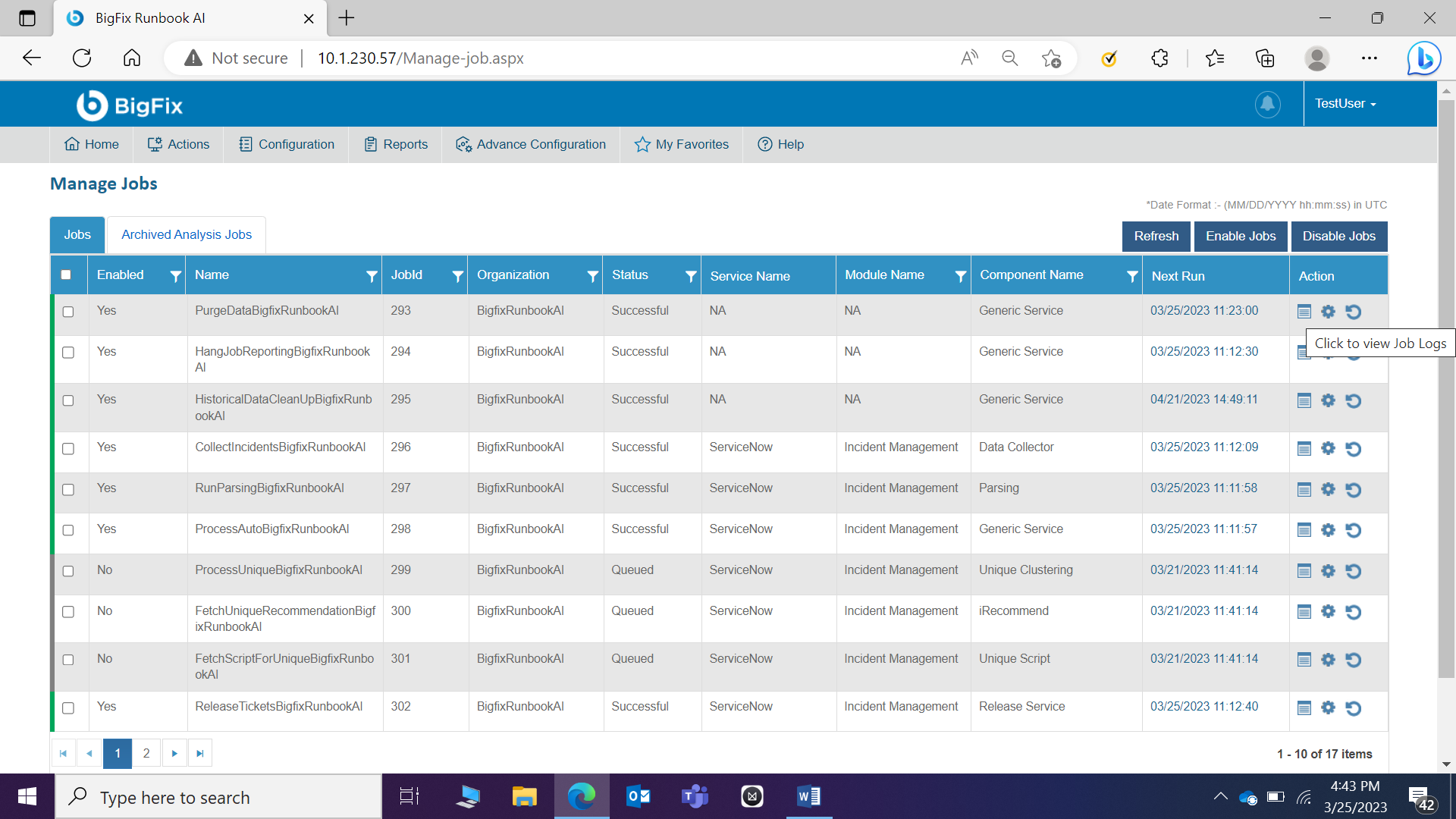Expand TestUser account dropdown
1456x819 pixels.
click(x=1345, y=104)
